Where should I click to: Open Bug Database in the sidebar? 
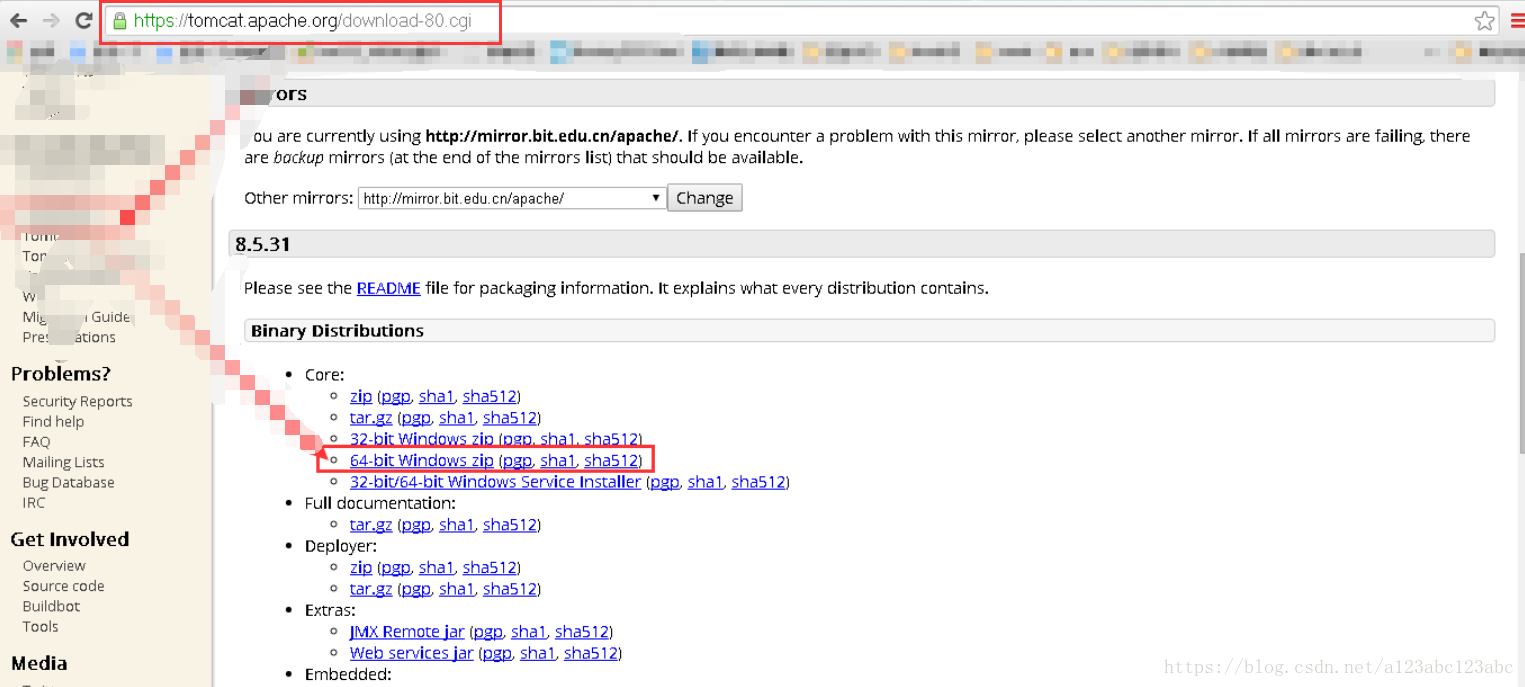click(68, 482)
